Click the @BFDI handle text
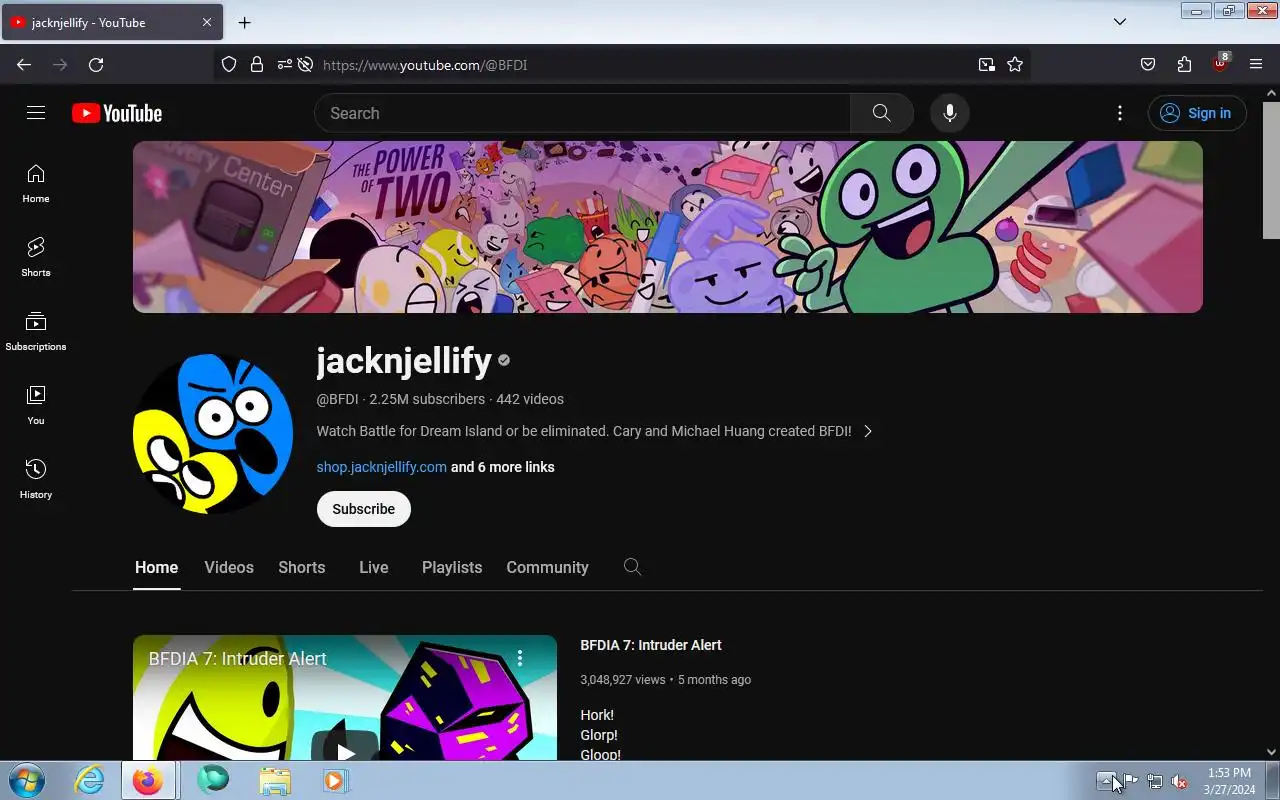This screenshot has width=1280, height=800. [x=337, y=399]
